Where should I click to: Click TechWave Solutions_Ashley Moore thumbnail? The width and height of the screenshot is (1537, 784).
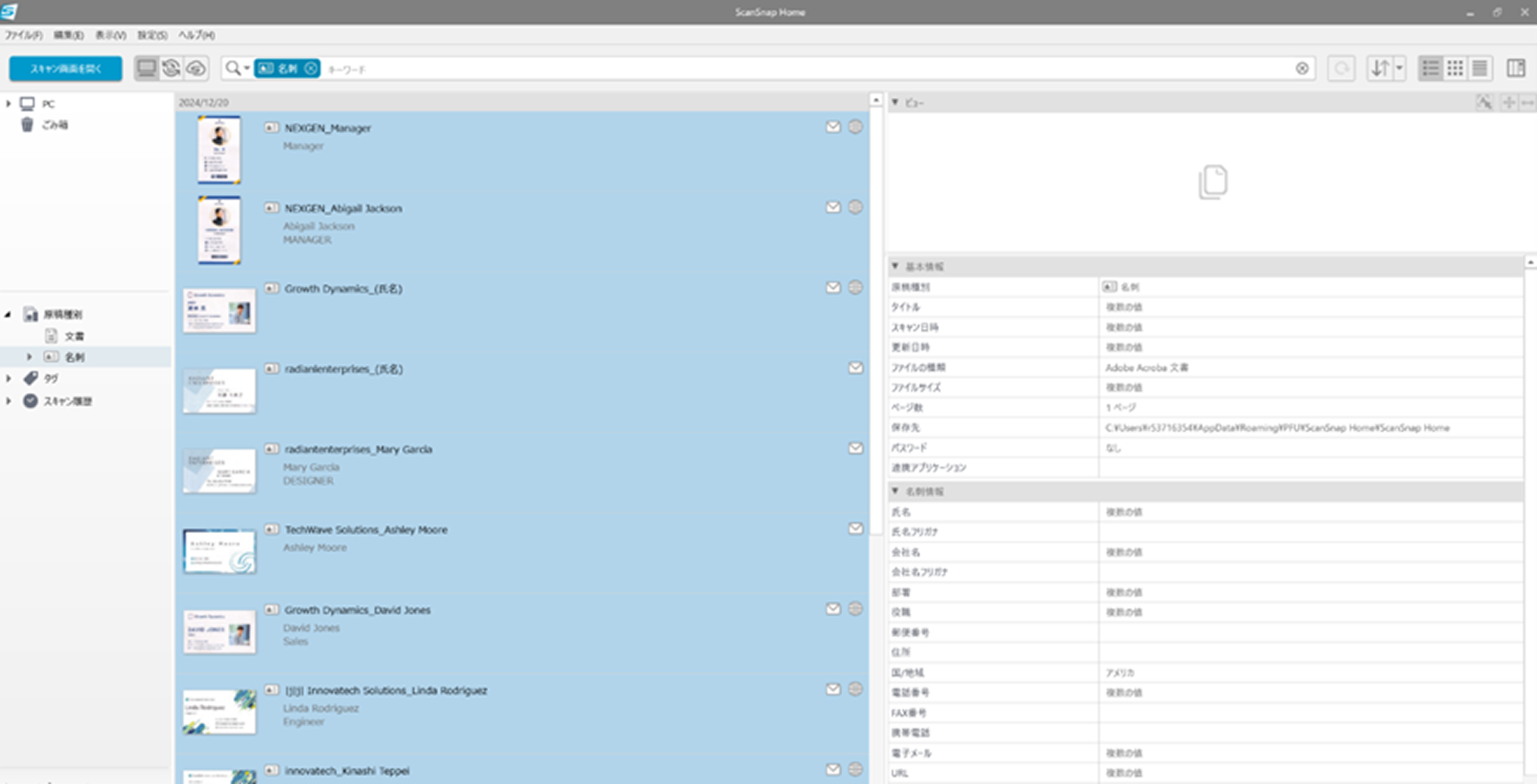pyautogui.click(x=219, y=551)
